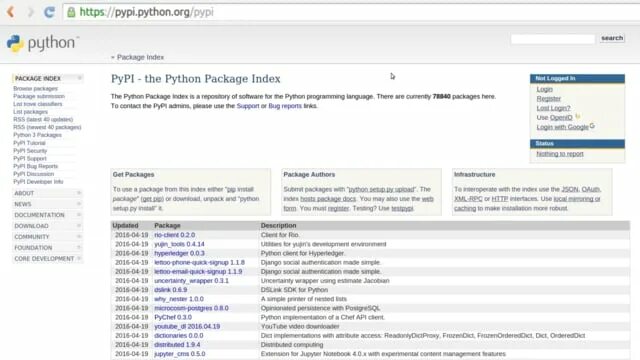Expand the NEWS sidebar menu
This screenshot has width=640, height=360.
click(48, 204)
